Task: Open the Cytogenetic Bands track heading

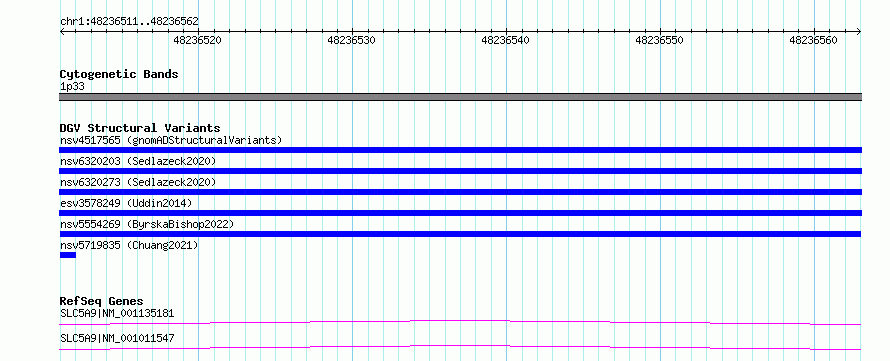Action: 119,74
